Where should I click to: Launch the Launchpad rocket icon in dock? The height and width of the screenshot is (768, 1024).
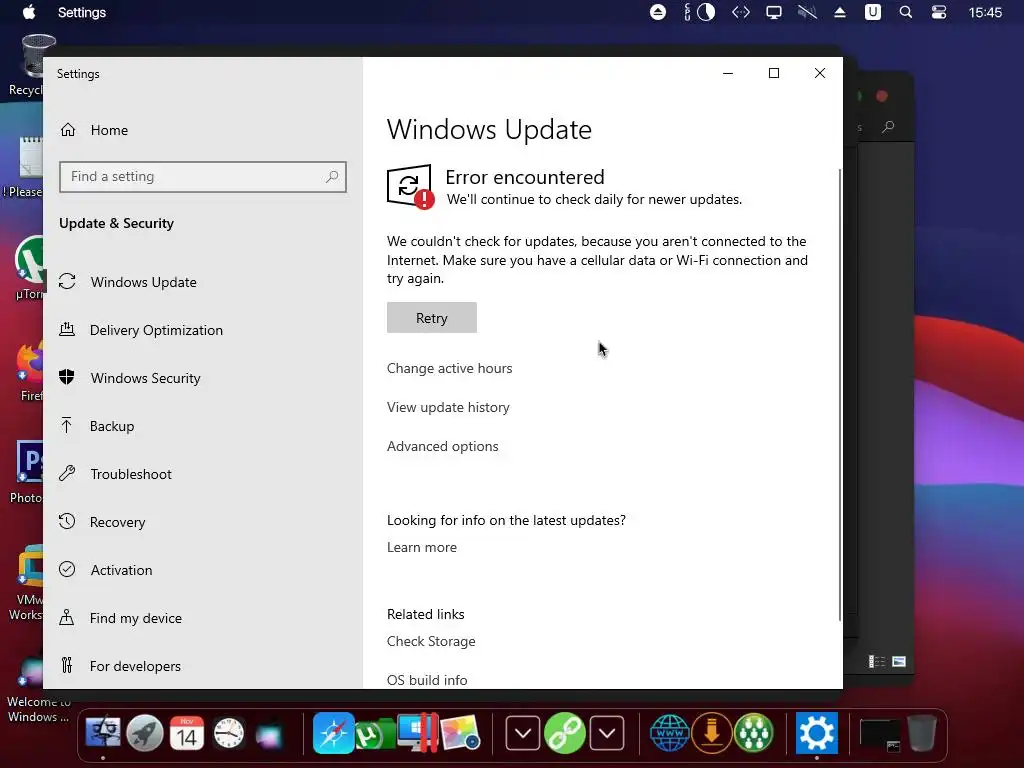pos(144,733)
